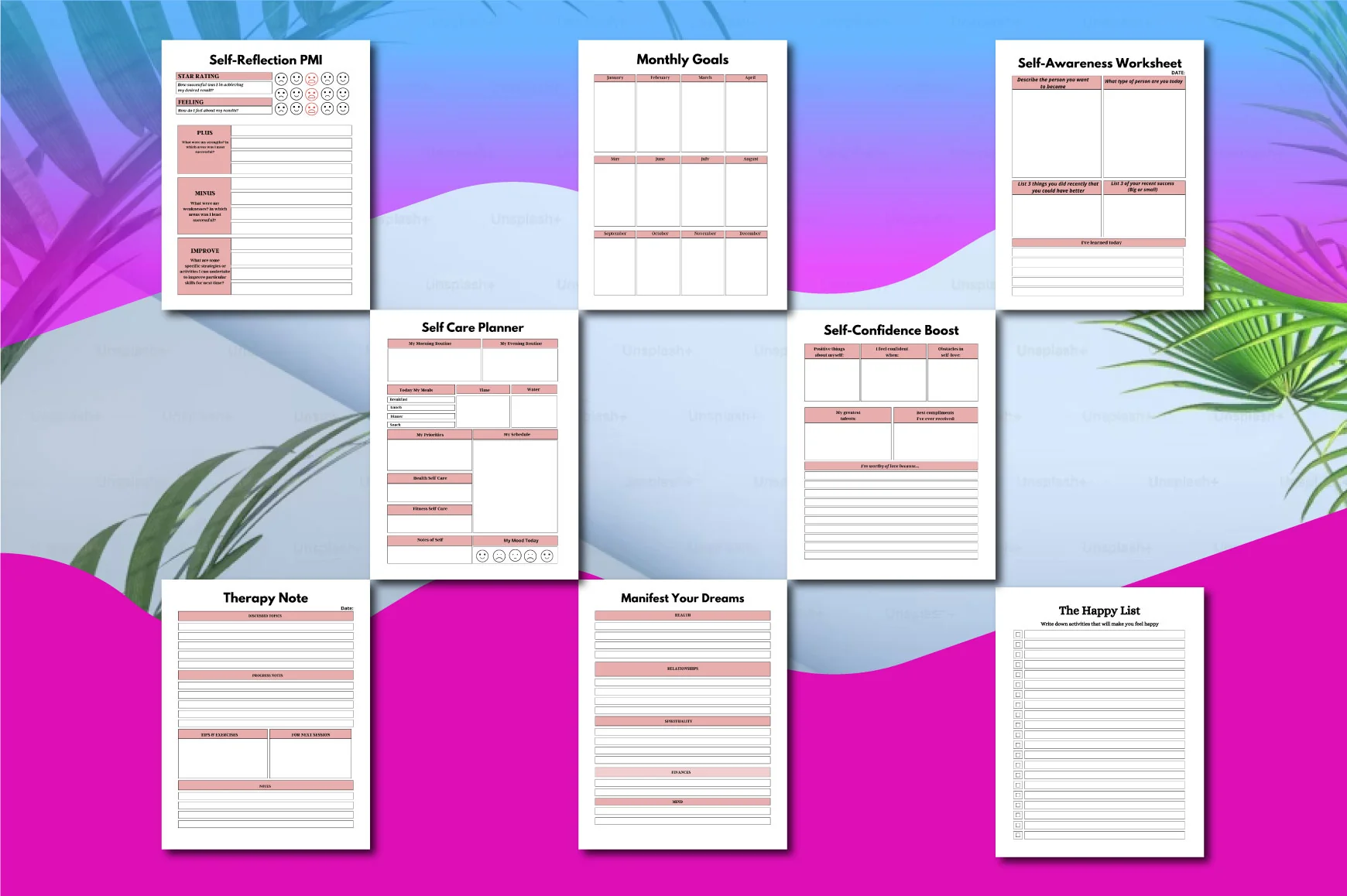Click the My Schedule header

(x=516, y=435)
